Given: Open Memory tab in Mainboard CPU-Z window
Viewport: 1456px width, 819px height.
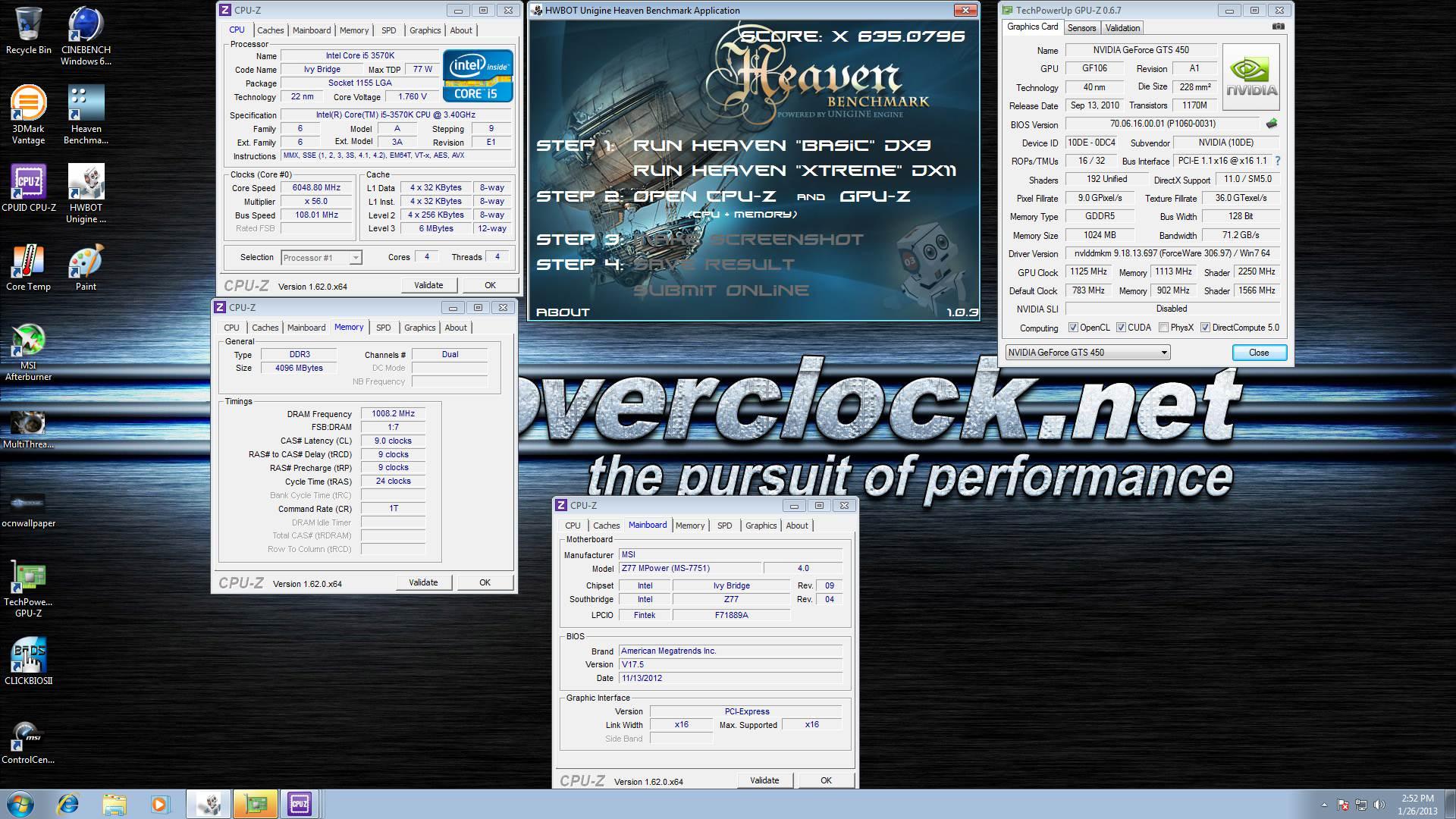Looking at the screenshot, I should (x=690, y=526).
